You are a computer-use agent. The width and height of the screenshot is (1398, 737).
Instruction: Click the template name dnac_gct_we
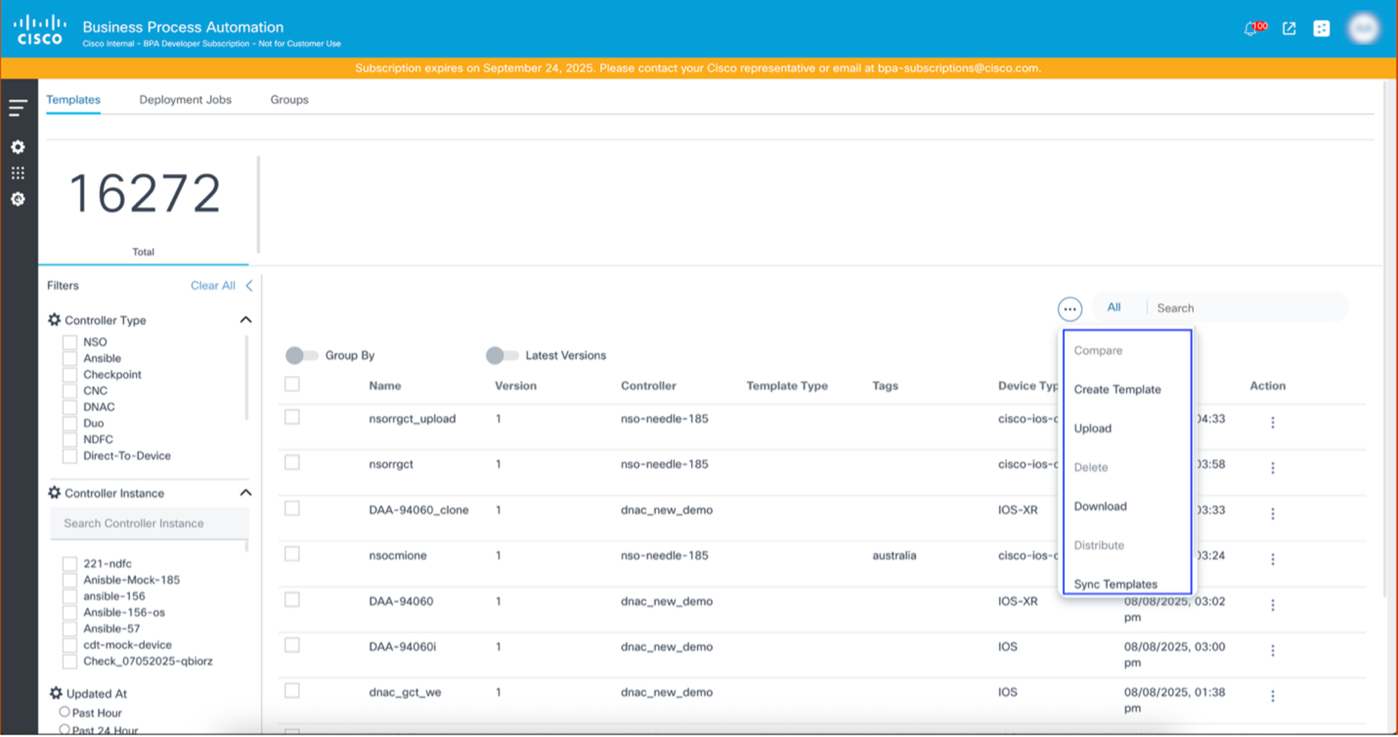pos(405,693)
